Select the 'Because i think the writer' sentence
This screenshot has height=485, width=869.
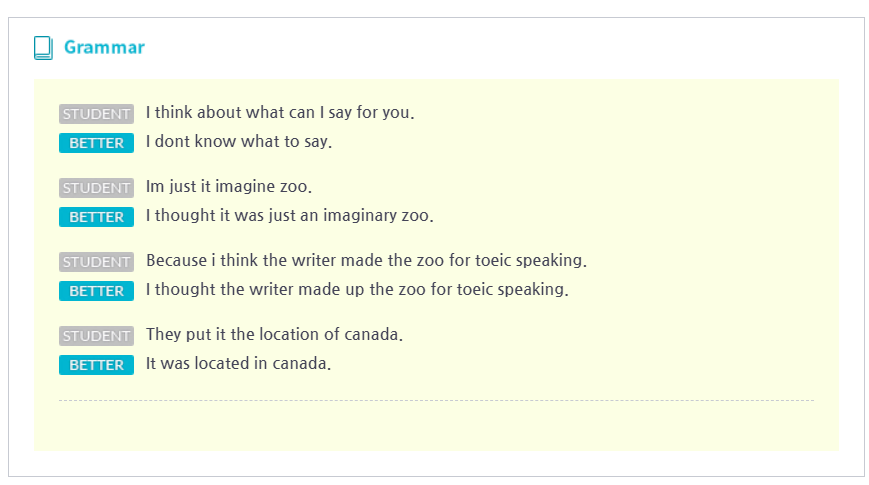tap(366, 261)
